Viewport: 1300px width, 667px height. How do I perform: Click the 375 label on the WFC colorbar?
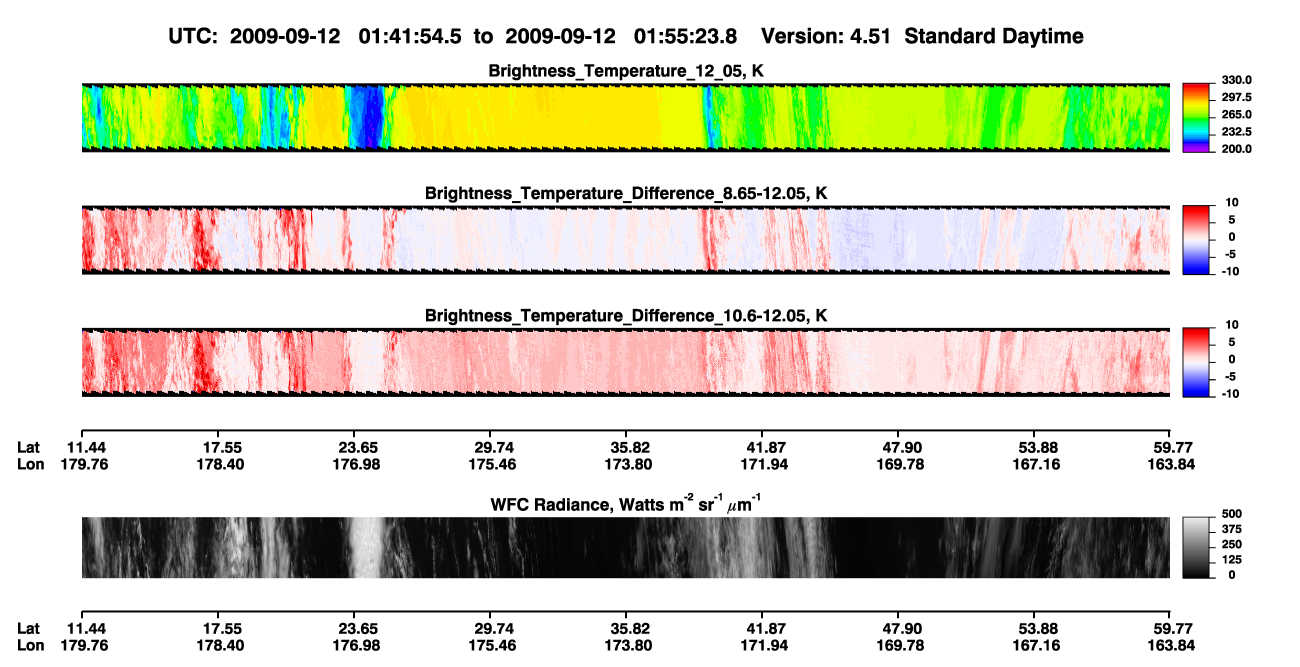pos(1233,530)
